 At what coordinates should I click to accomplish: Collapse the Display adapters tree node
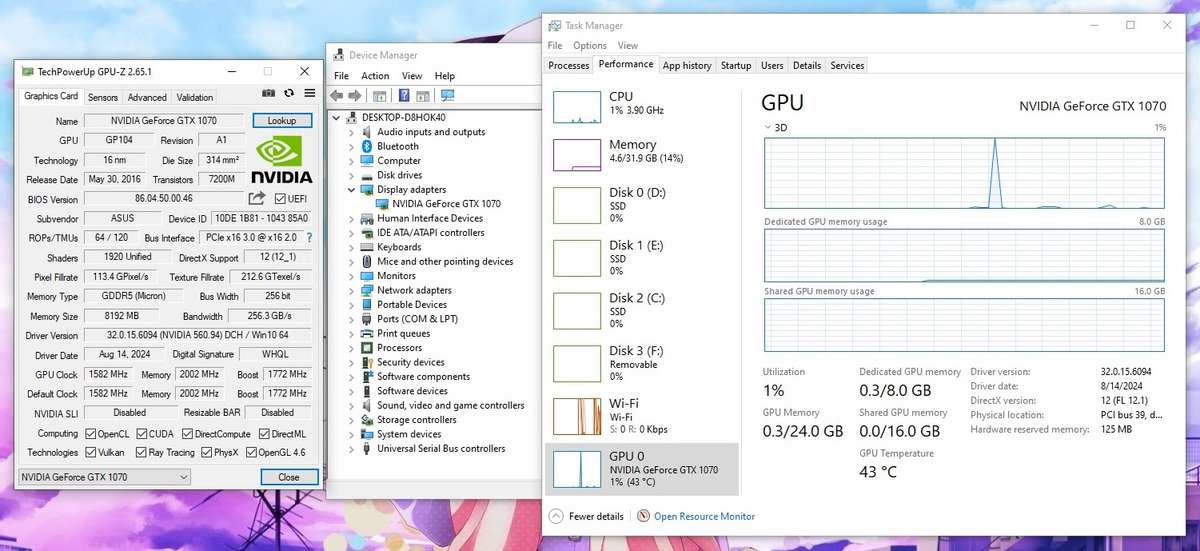point(351,189)
